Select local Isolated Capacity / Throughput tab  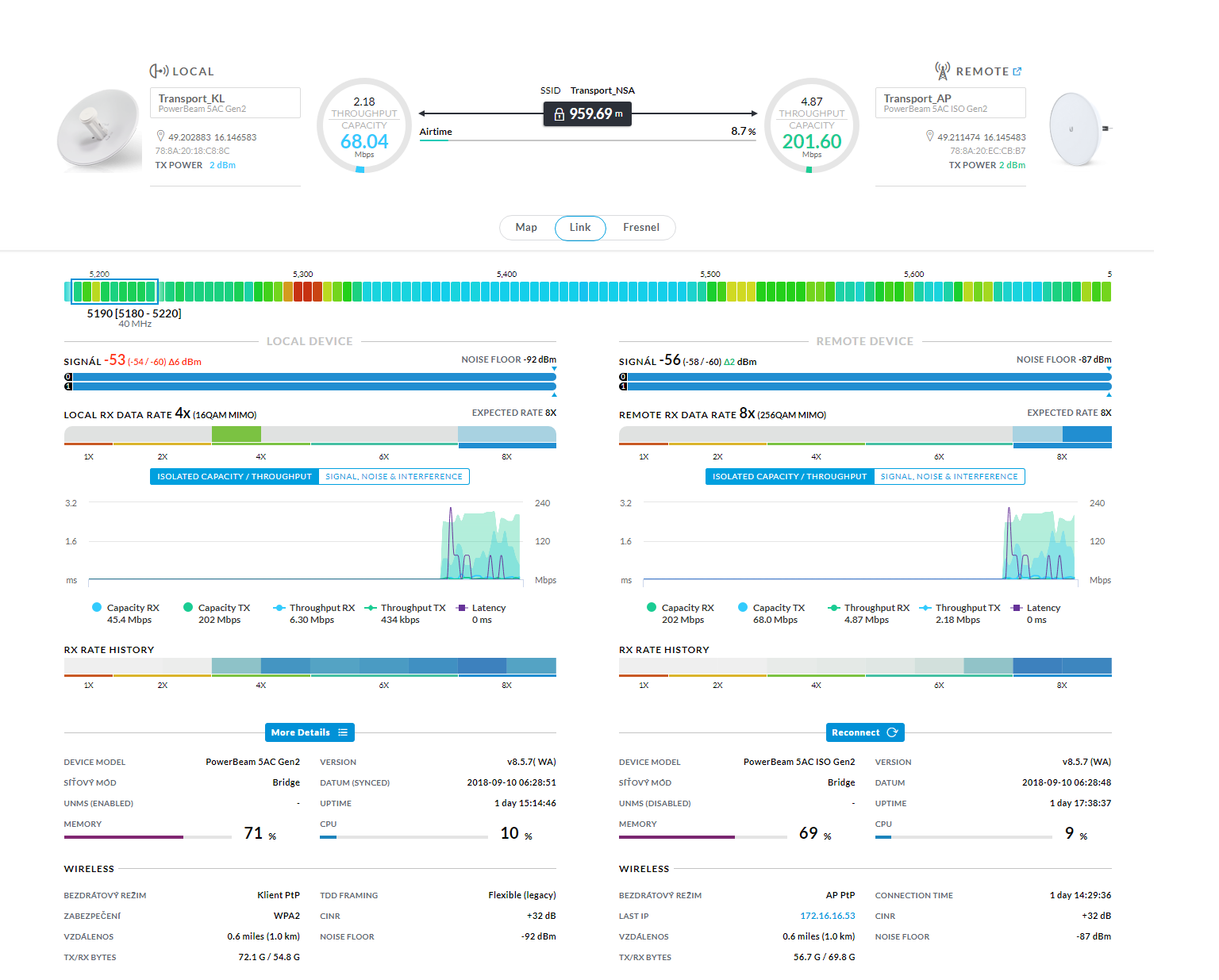coord(234,477)
